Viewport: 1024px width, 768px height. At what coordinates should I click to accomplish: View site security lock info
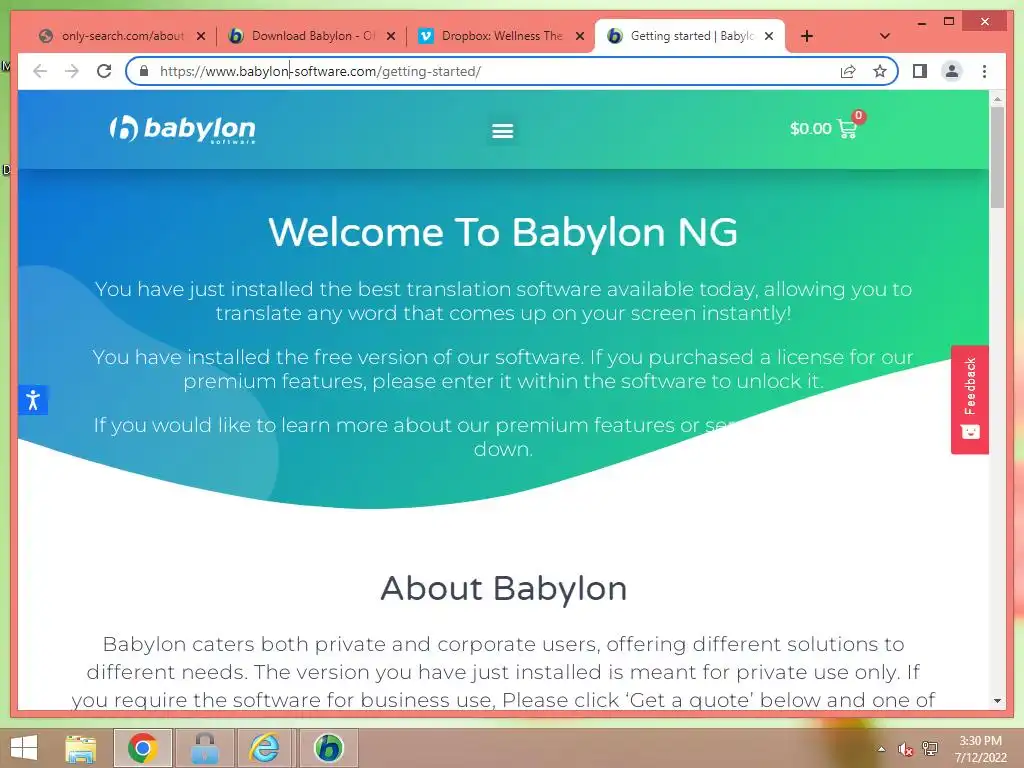tap(144, 71)
